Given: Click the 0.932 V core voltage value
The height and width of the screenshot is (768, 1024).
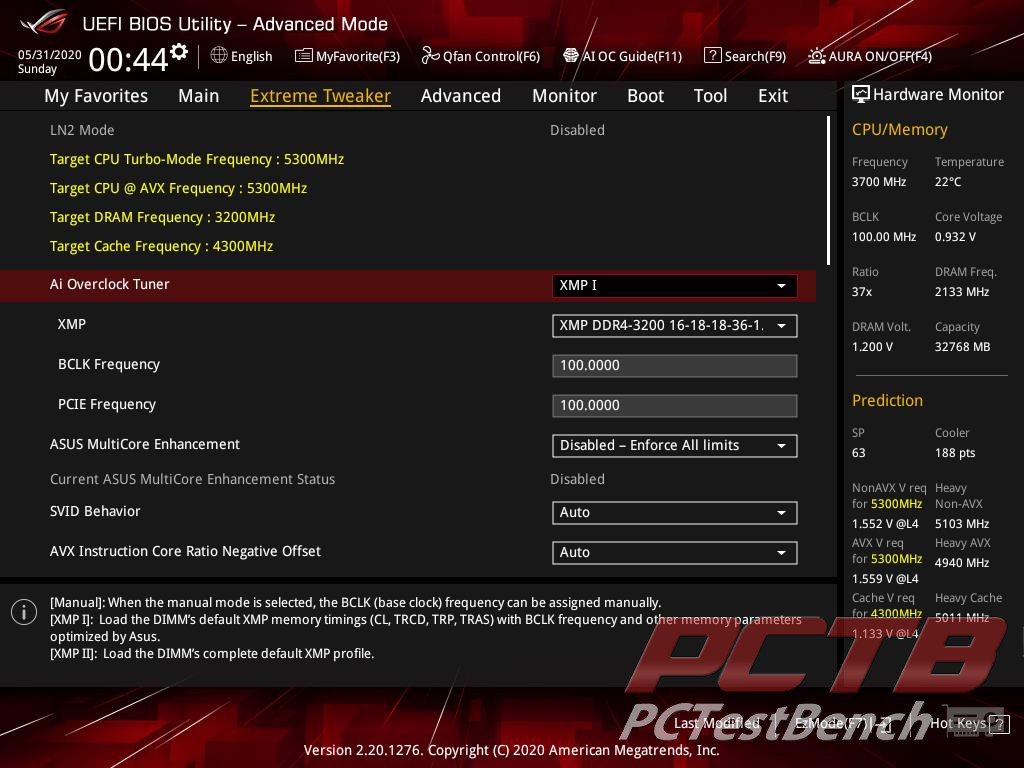Looking at the screenshot, I should pyautogui.click(x=955, y=236).
